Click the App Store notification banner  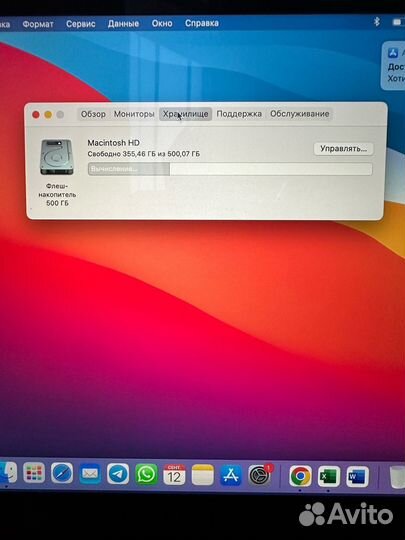(x=393, y=66)
